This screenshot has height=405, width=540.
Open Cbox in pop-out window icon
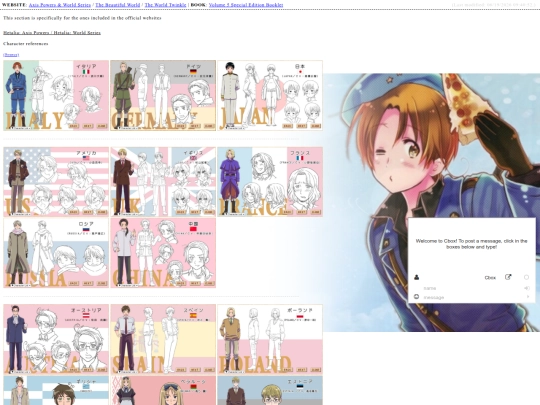[508, 277]
